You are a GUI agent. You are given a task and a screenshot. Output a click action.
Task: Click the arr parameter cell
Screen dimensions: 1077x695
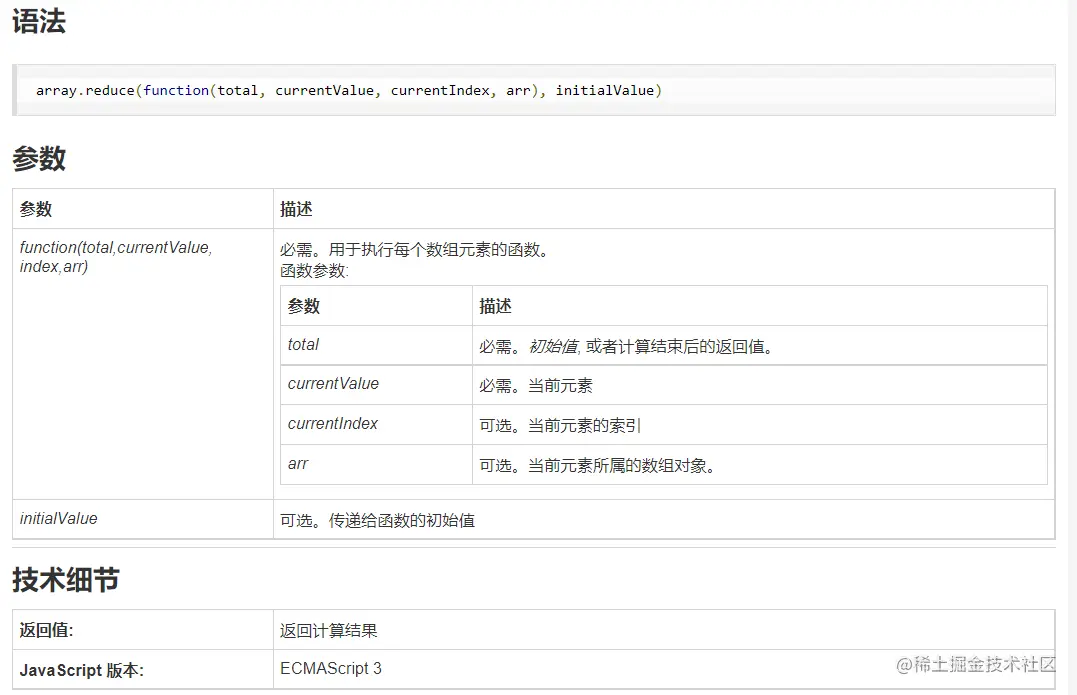376,464
